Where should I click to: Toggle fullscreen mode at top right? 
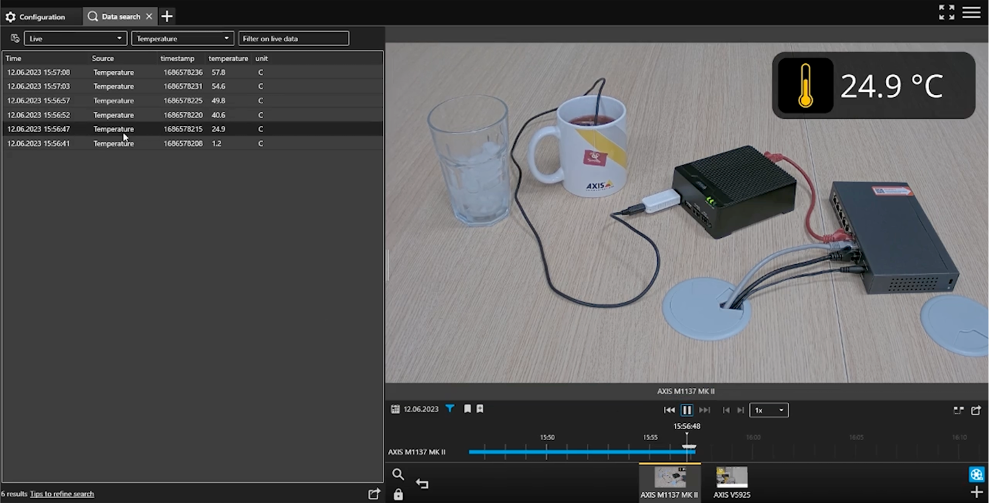click(946, 12)
